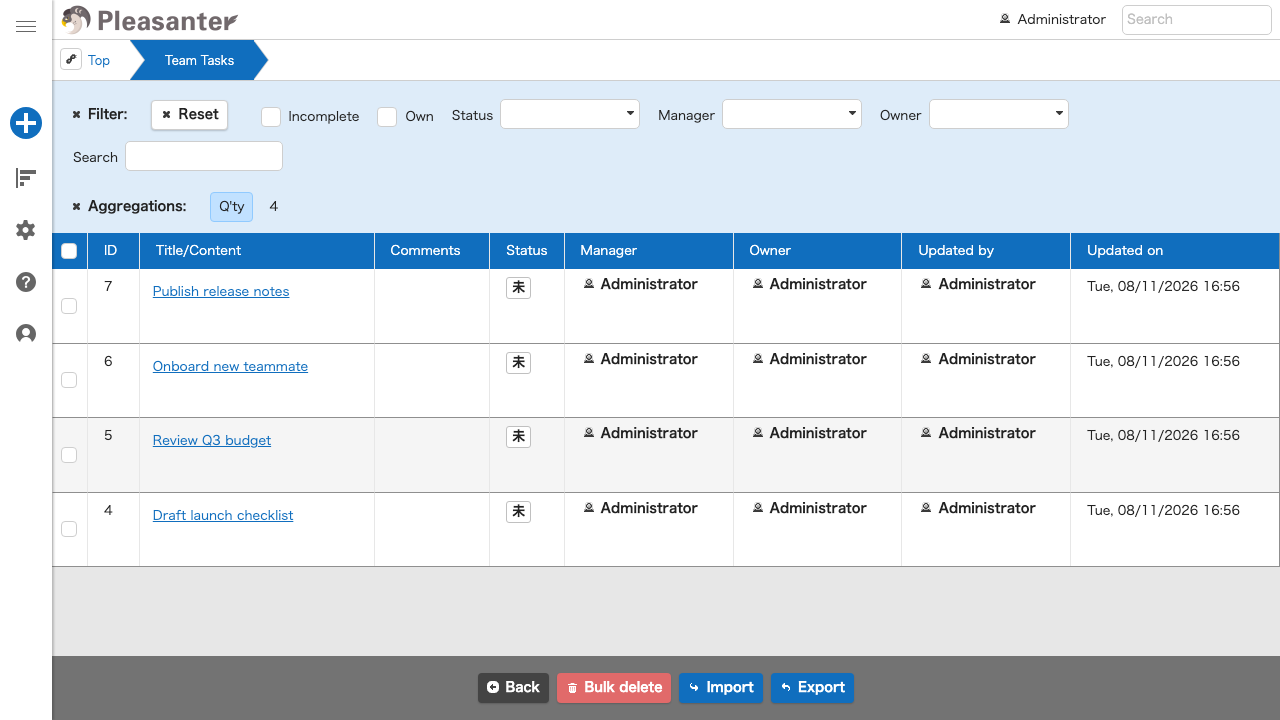Open the user account sidebar icon
The height and width of the screenshot is (720, 1280).
click(x=26, y=334)
